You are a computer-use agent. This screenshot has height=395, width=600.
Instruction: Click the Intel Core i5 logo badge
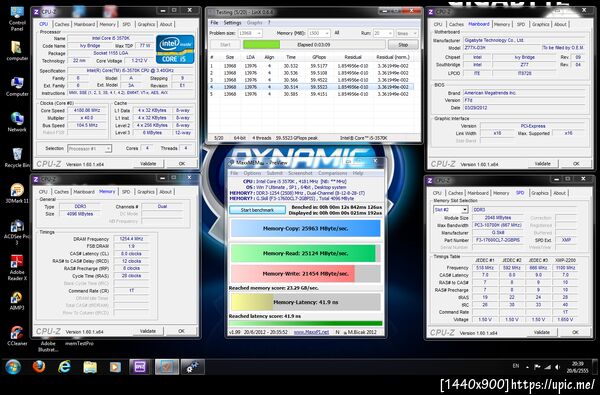point(175,49)
